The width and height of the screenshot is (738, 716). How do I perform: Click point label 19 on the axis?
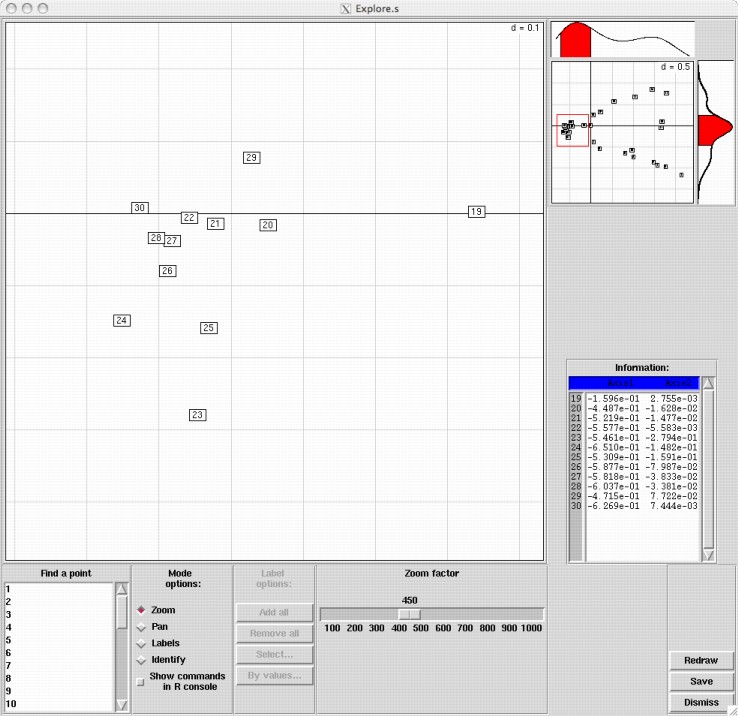(476, 212)
